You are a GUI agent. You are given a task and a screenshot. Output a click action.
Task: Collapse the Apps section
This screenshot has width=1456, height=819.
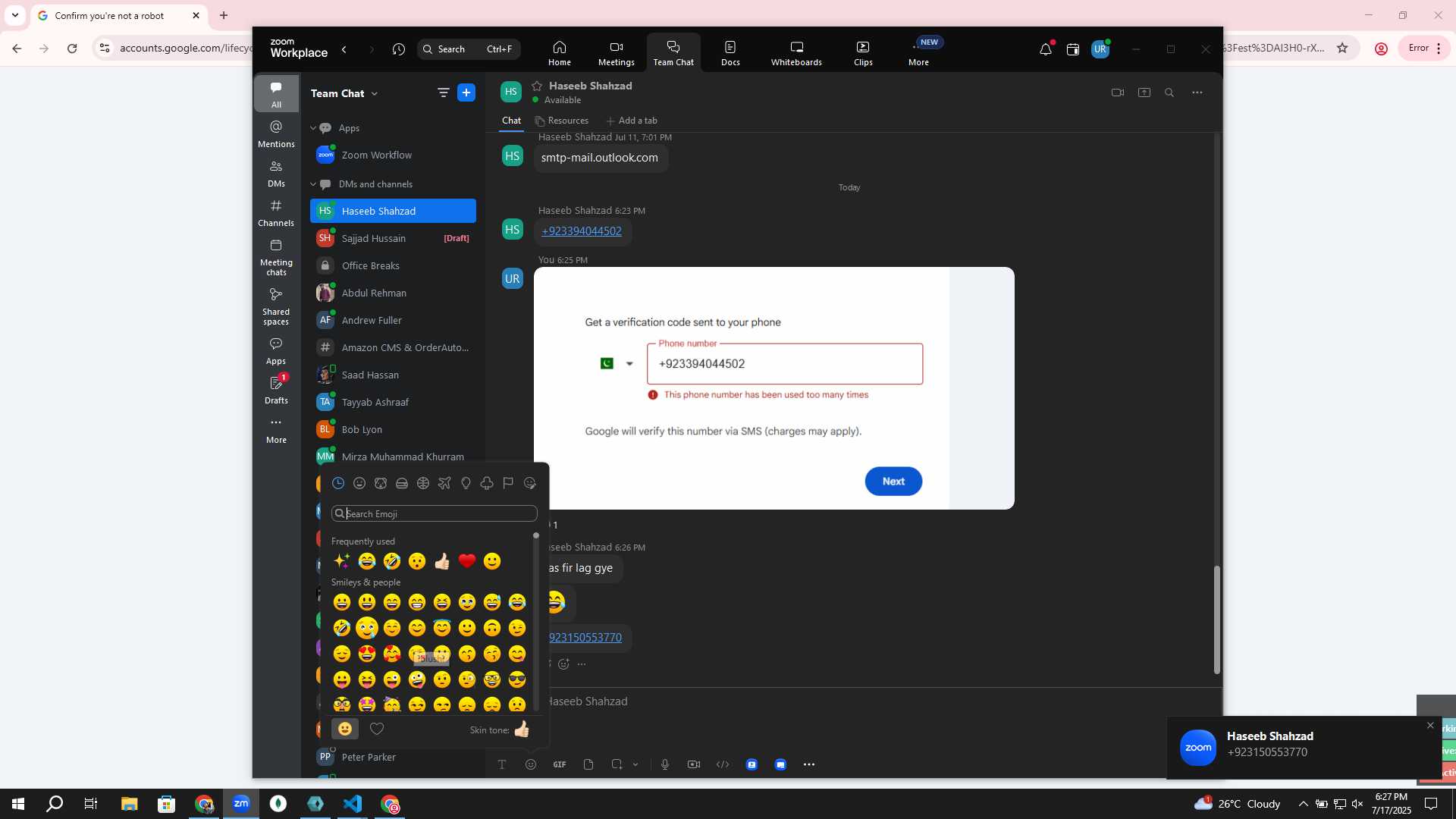(x=313, y=128)
